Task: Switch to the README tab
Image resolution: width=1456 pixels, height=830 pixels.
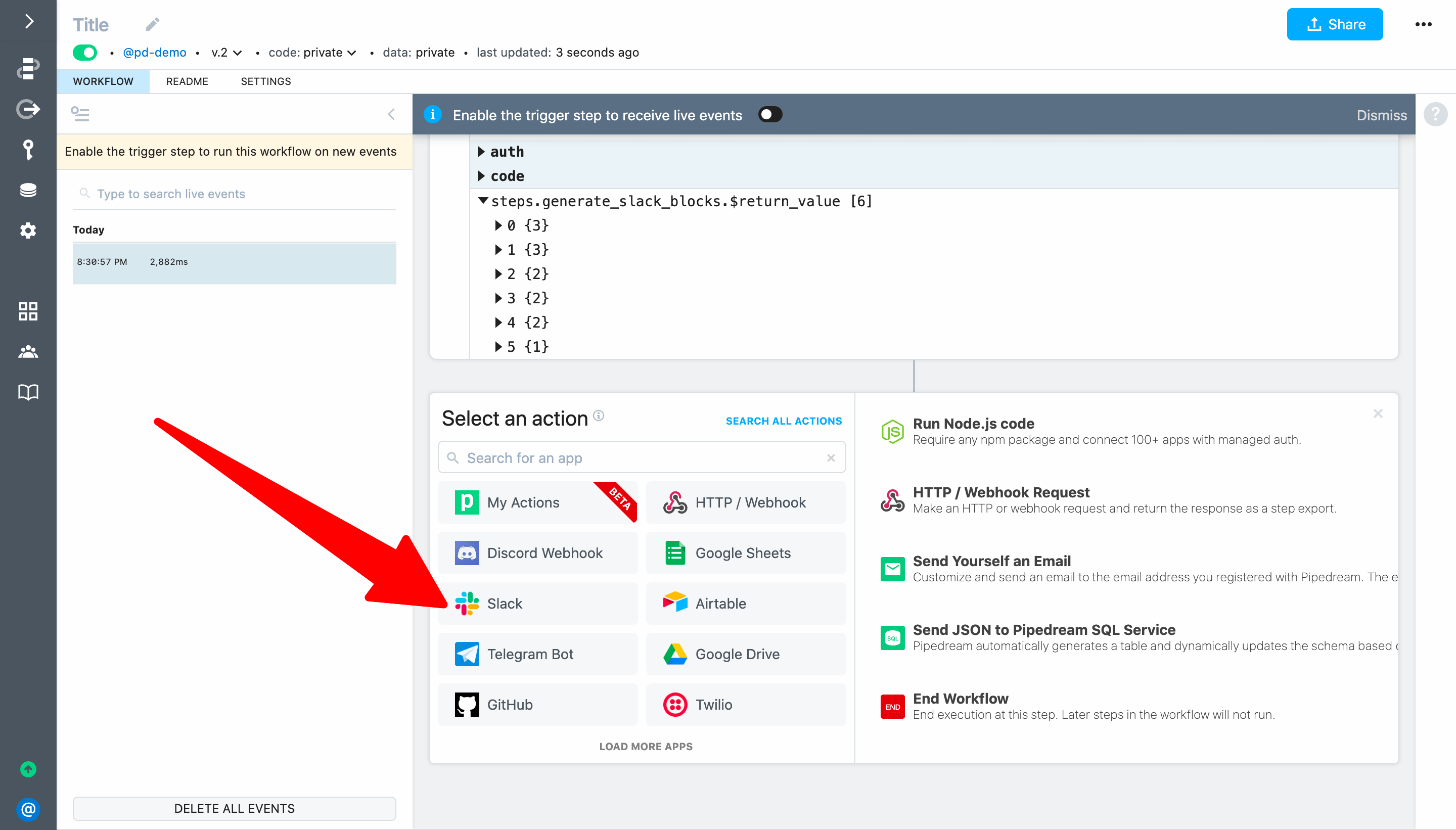Action: (187, 81)
